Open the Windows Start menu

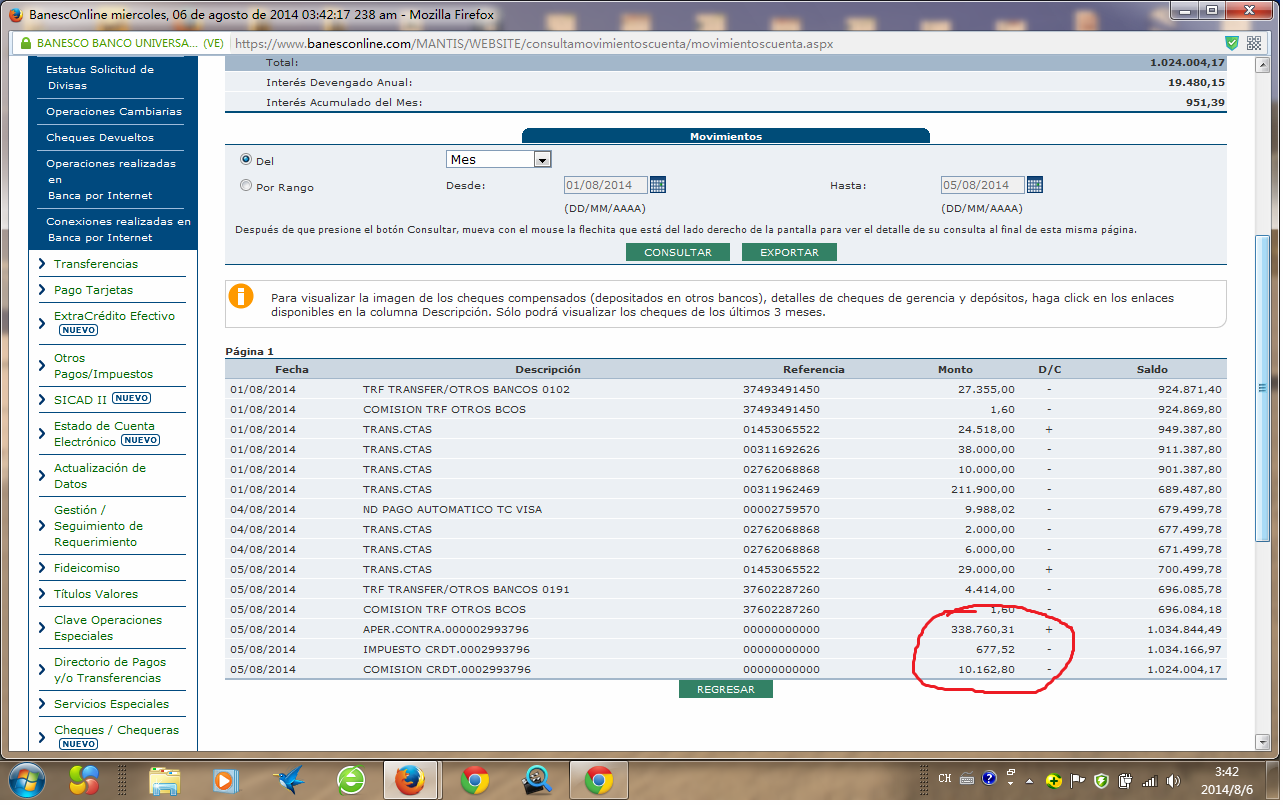click(27, 780)
